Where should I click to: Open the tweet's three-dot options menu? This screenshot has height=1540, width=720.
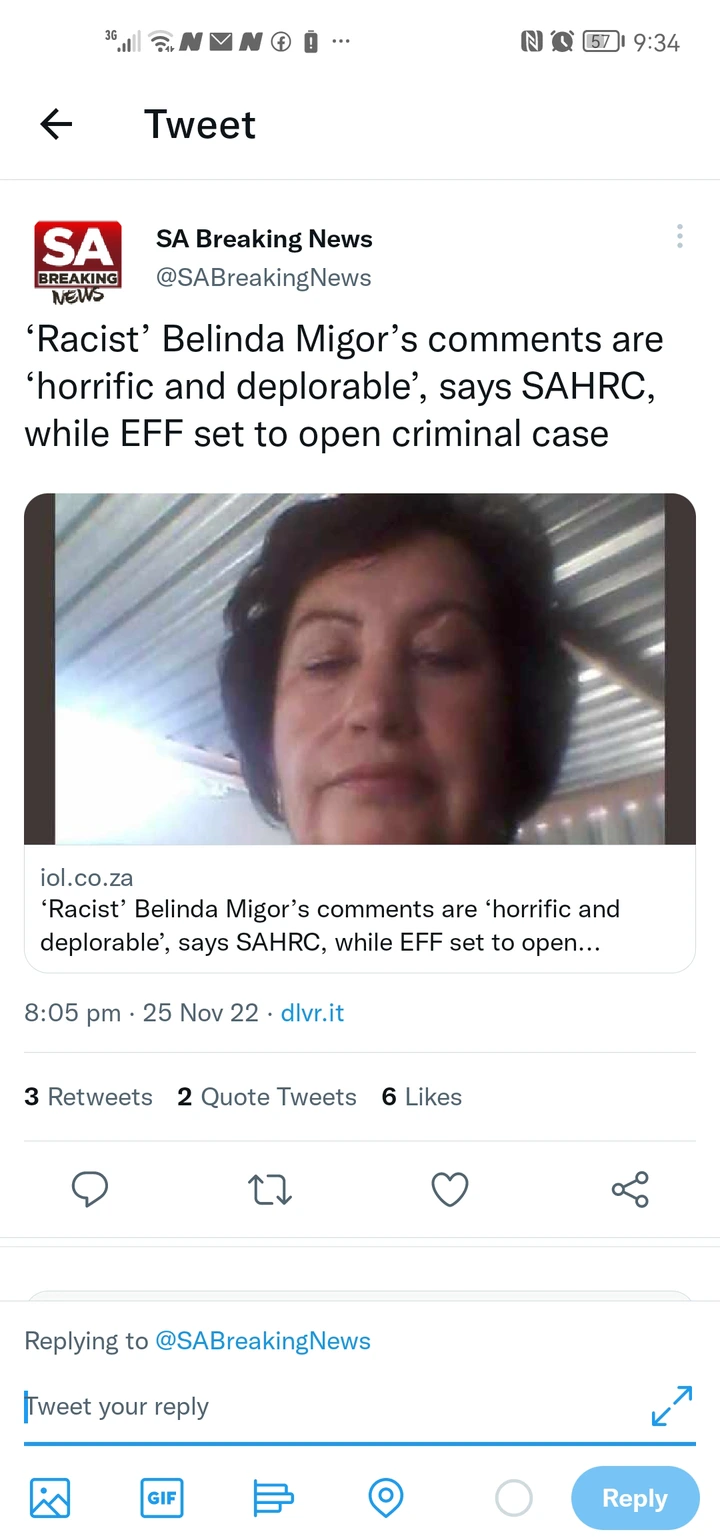pos(680,237)
